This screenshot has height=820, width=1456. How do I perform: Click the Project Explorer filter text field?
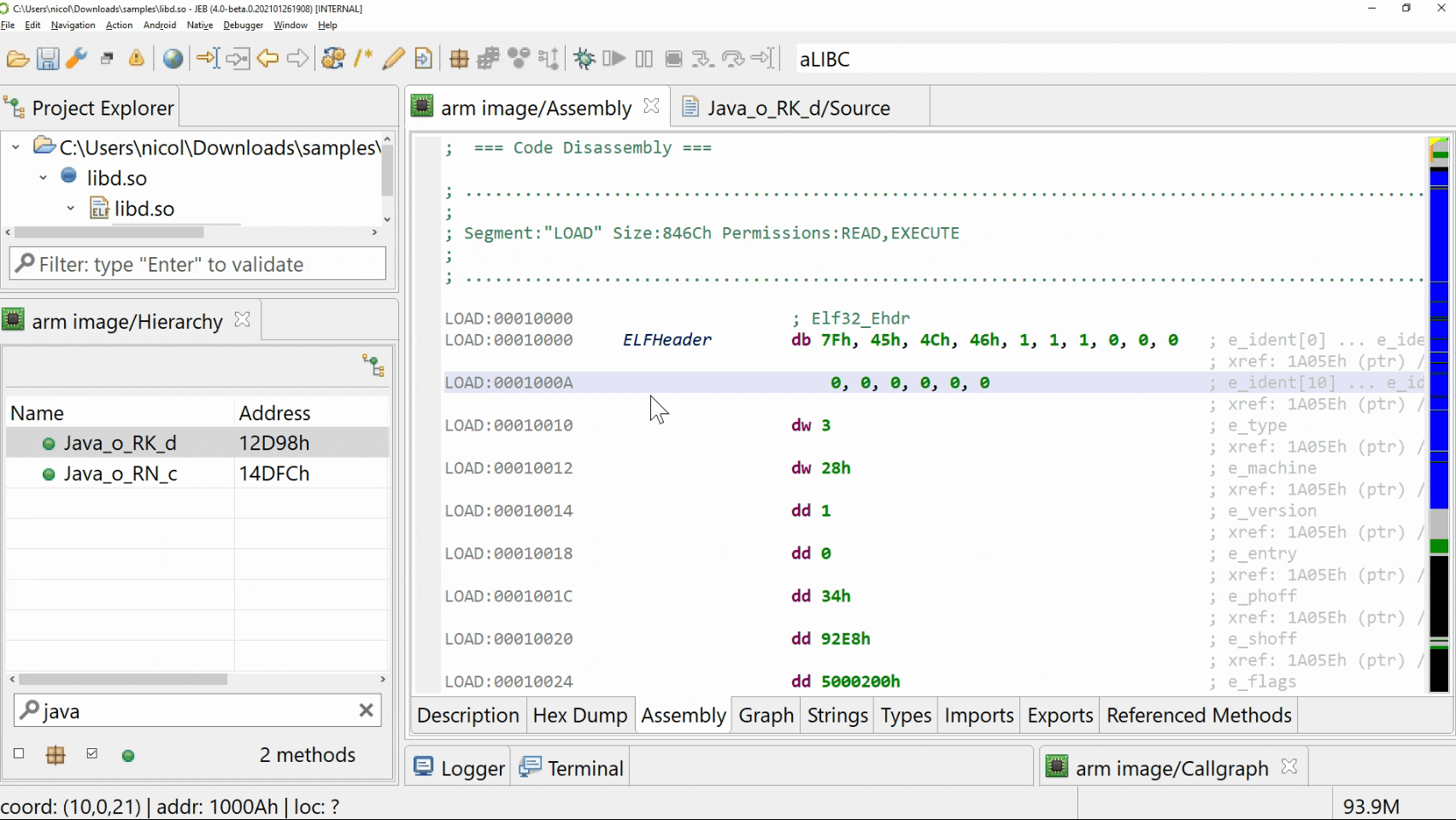[198, 264]
